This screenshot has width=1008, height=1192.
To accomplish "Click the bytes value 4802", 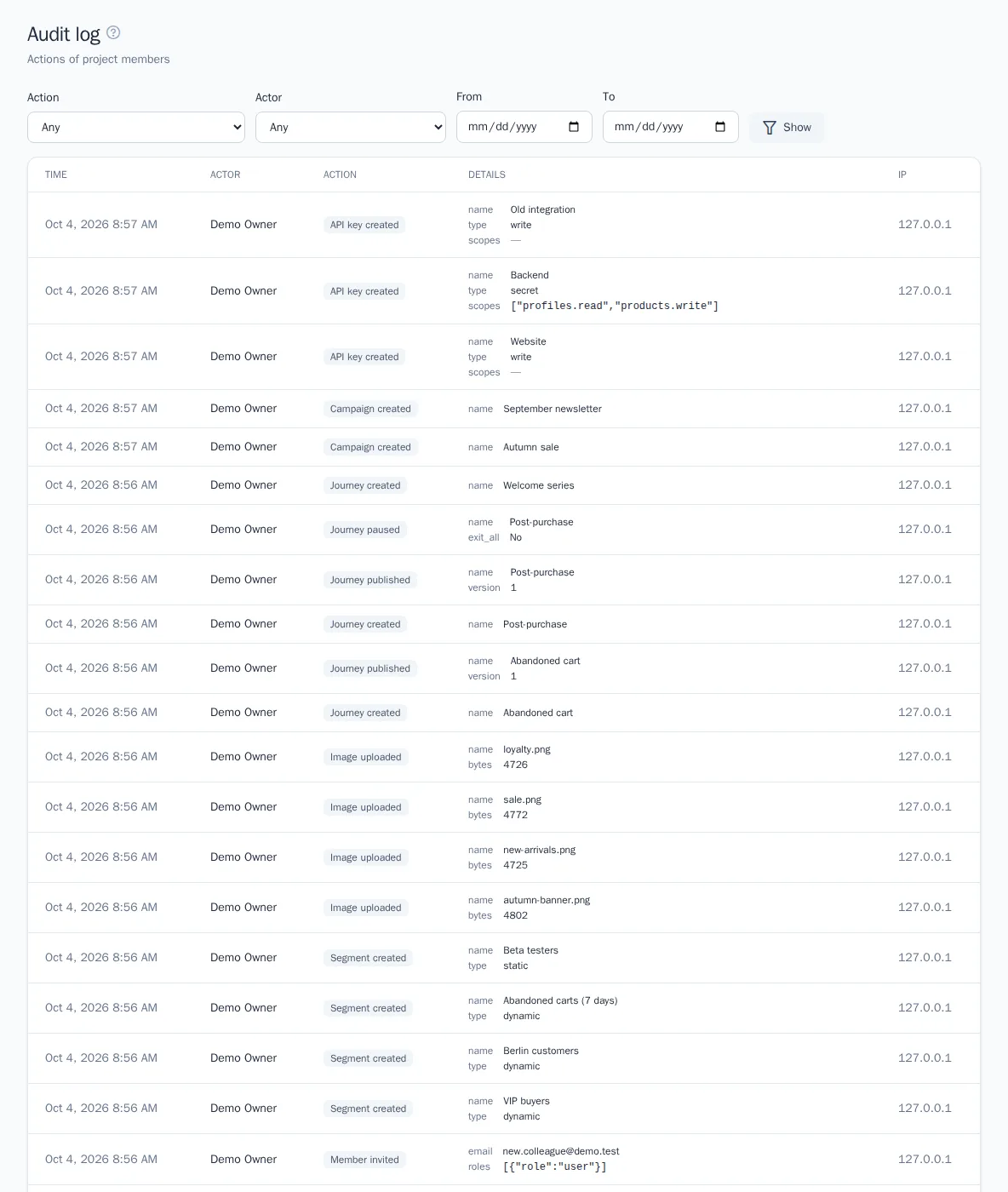I will (516, 915).
